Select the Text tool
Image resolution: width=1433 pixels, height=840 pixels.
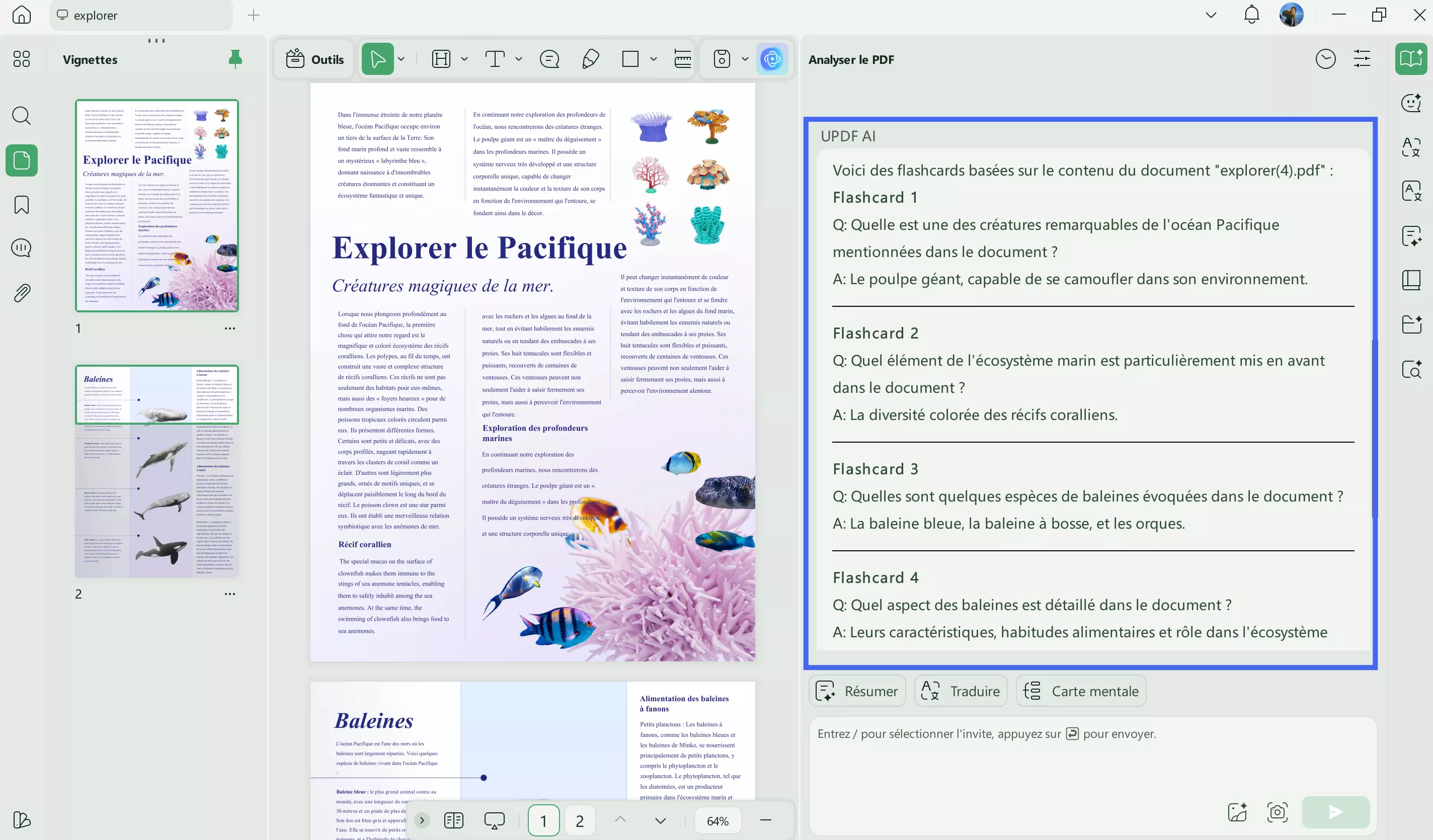[x=495, y=58]
